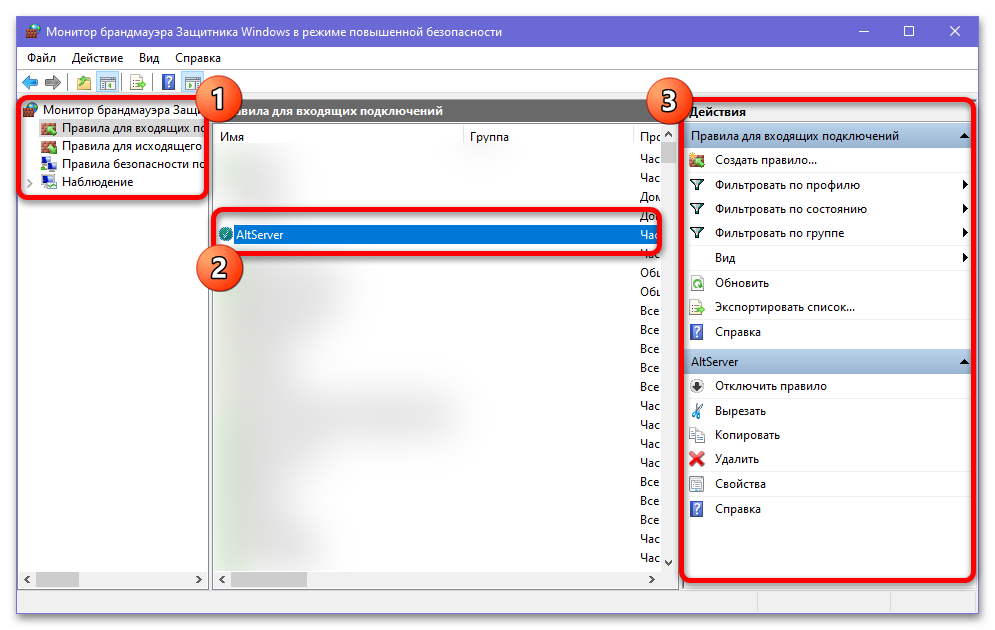995x630 pixels.
Task: Open the Действие menu
Action: pos(97,58)
